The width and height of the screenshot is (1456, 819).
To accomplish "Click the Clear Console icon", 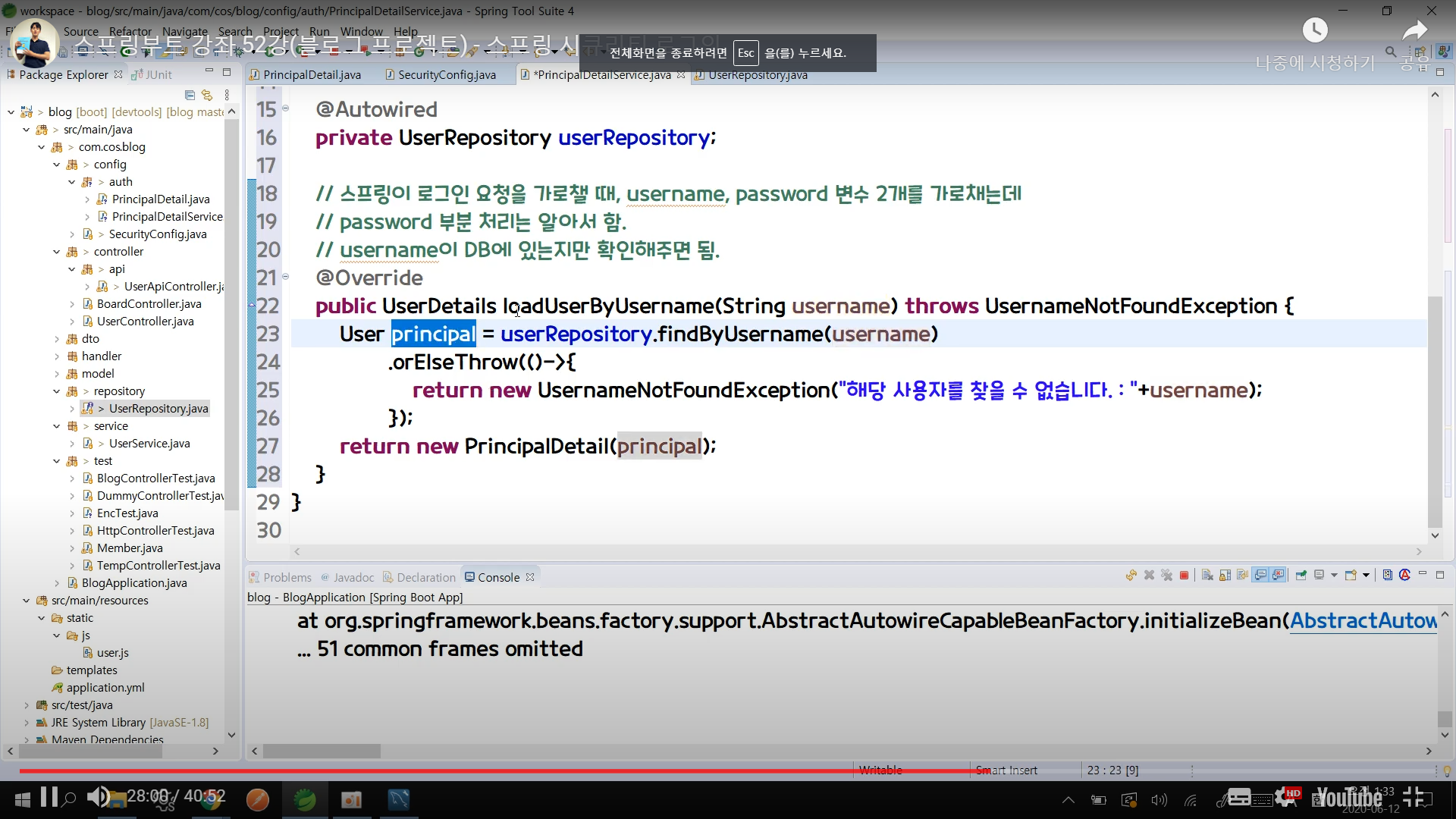I will (x=1207, y=576).
